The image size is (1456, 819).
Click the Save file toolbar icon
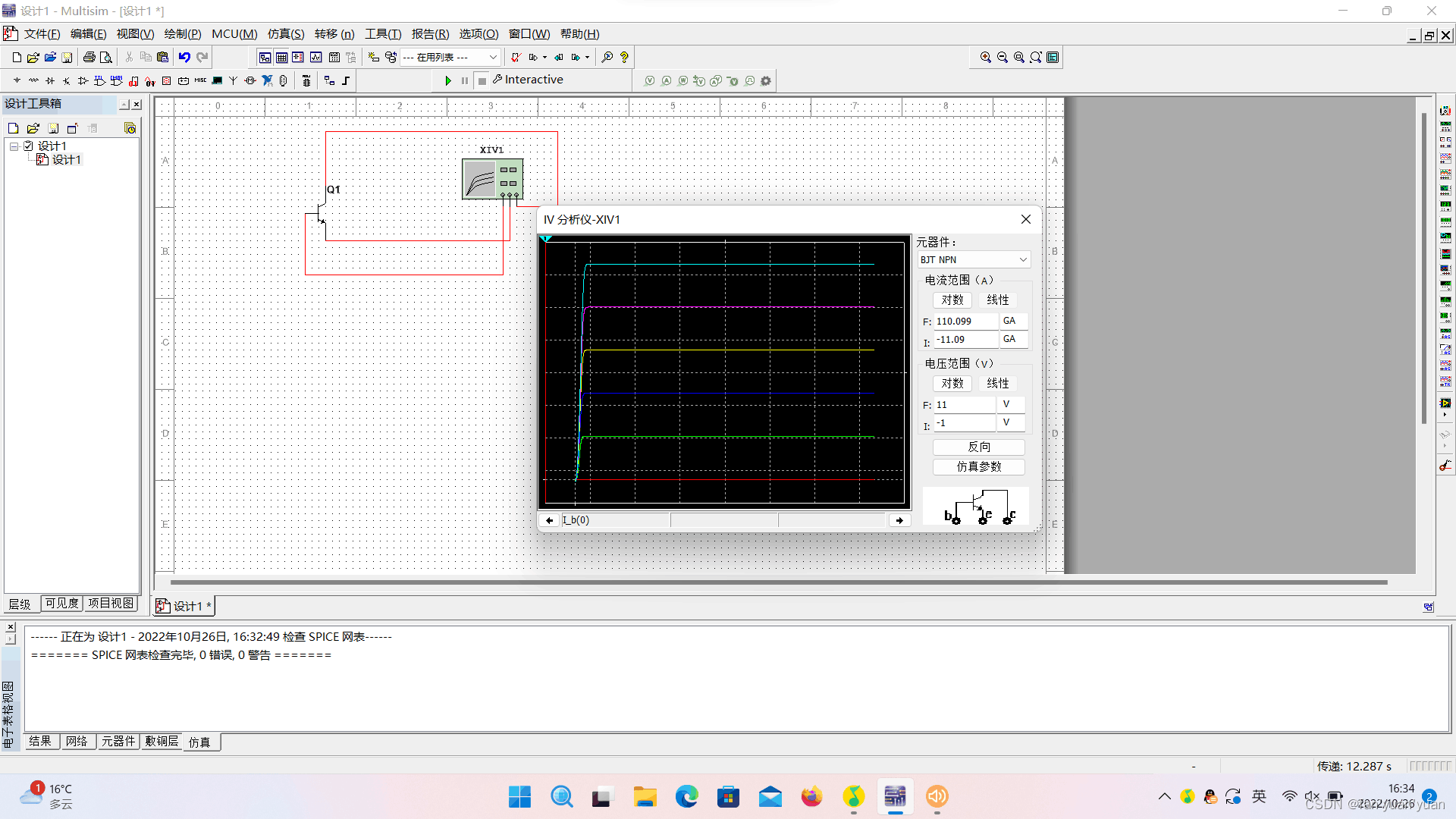pyautogui.click(x=67, y=57)
